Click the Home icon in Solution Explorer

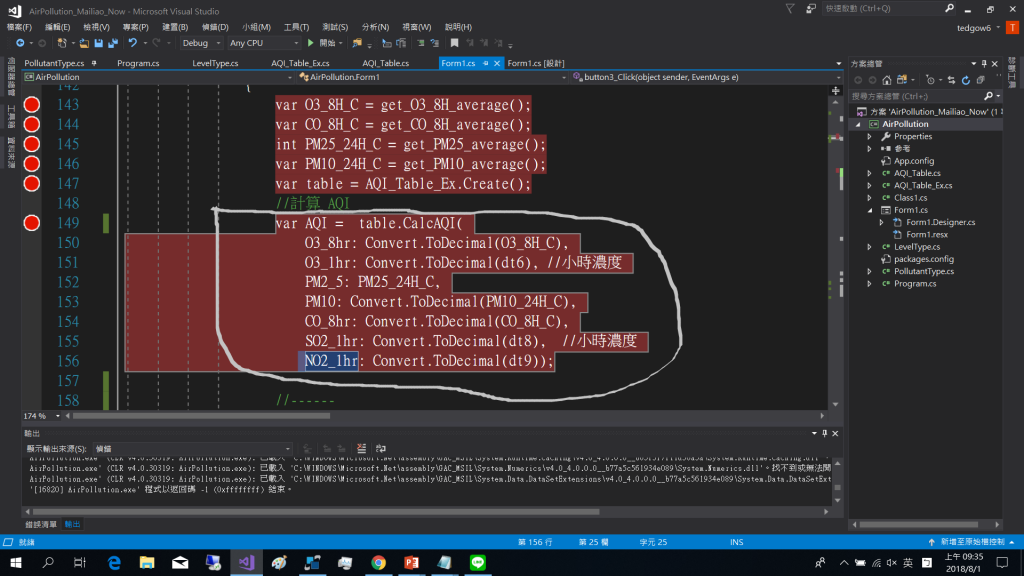point(886,80)
